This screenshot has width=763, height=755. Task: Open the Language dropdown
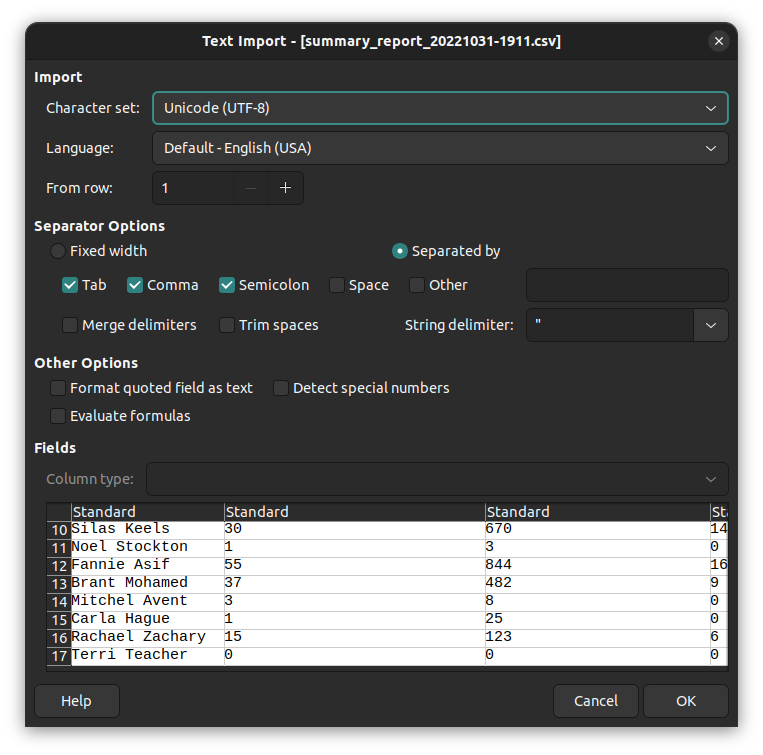(440, 148)
